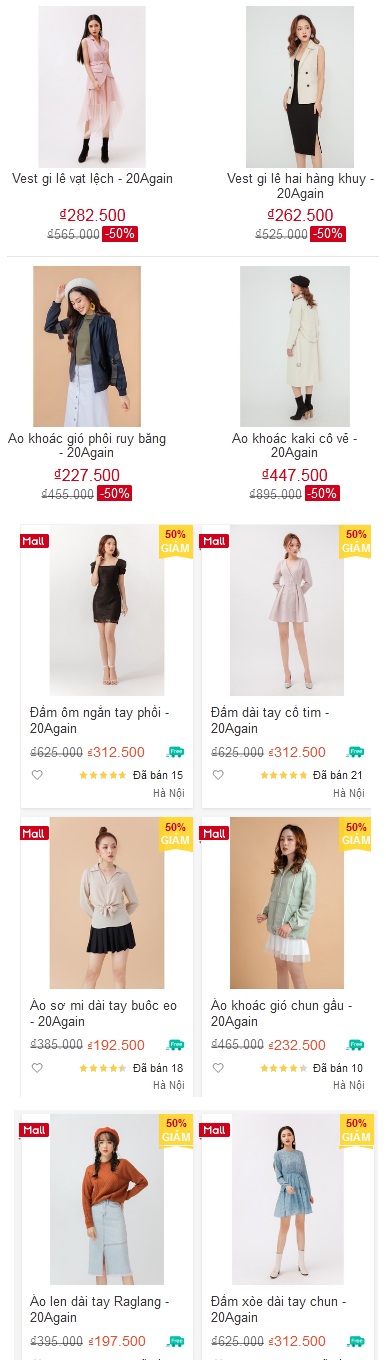
Task: Open Vest gi lê hai hàng khuy title link
Action: tap(300, 186)
